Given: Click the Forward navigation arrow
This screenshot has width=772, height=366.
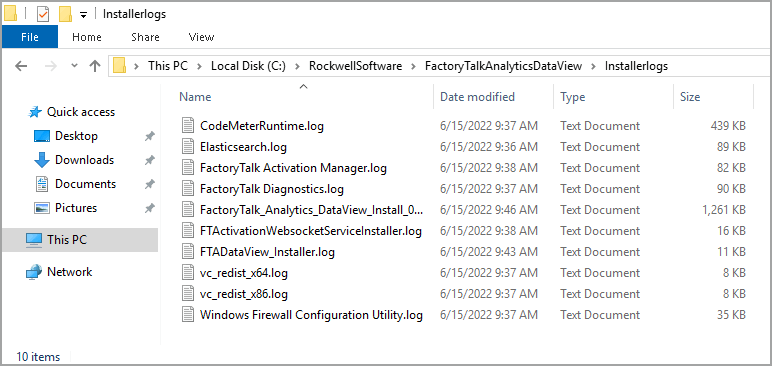Looking at the screenshot, I should point(50,66).
